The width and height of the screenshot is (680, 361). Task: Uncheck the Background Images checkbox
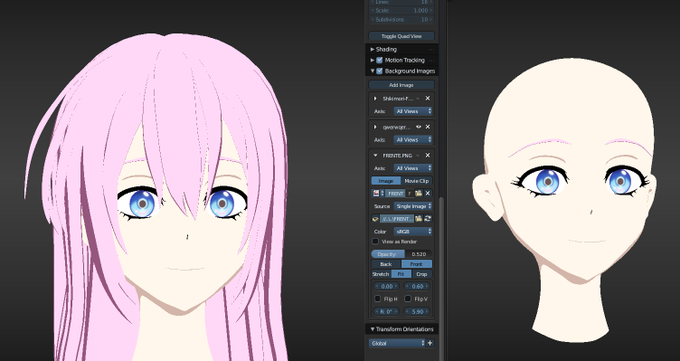[x=379, y=71]
